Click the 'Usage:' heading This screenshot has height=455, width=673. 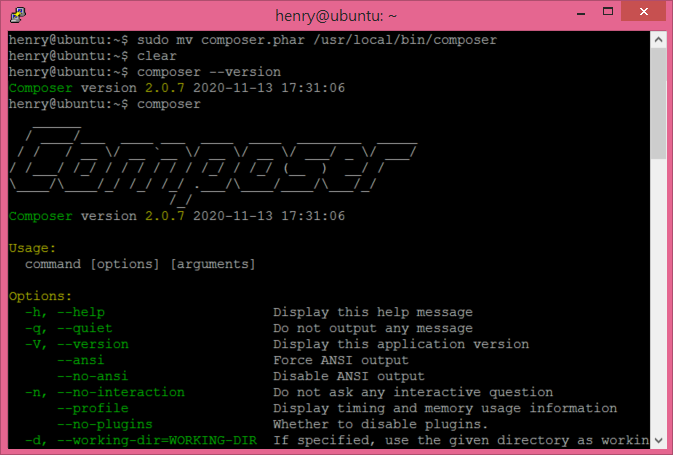pos(32,248)
